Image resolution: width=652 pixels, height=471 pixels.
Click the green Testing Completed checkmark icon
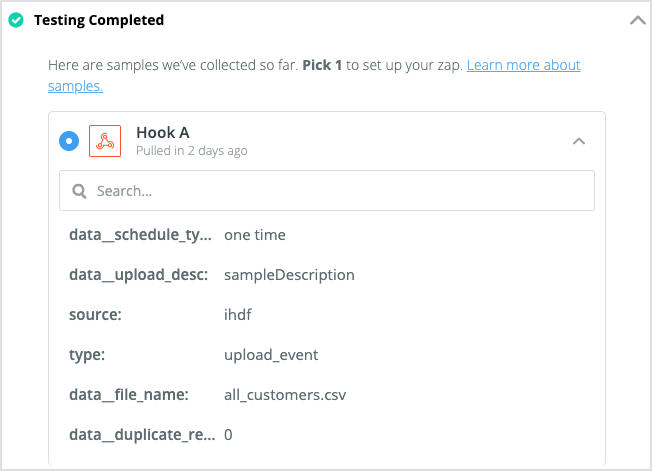[16, 20]
